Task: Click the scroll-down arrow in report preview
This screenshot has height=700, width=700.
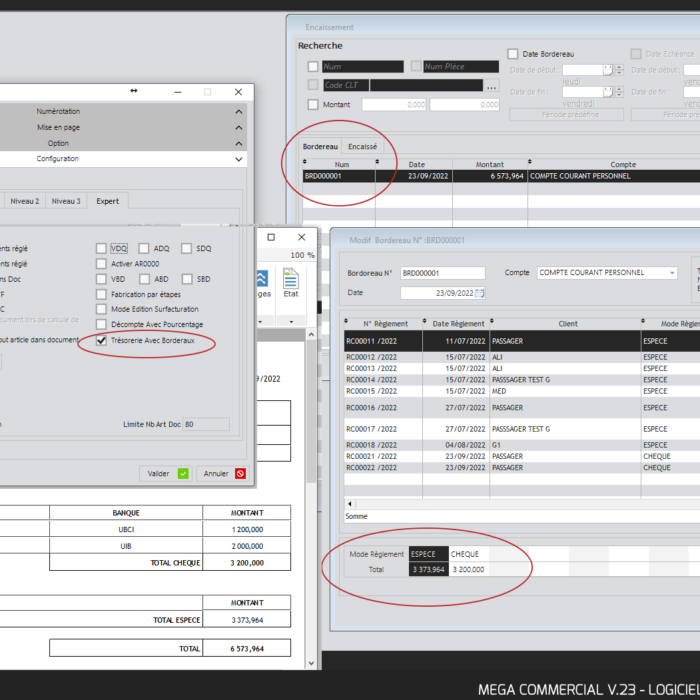Action: click(x=312, y=663)
